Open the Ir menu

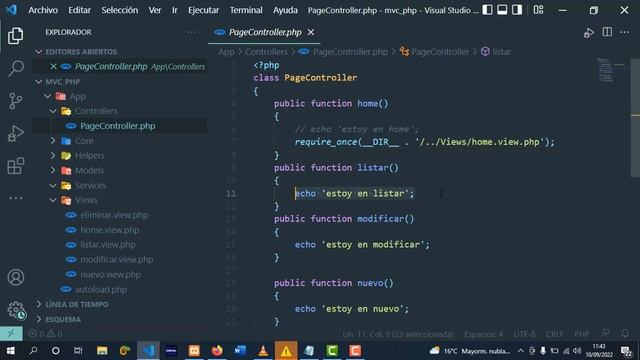(175, 10)
